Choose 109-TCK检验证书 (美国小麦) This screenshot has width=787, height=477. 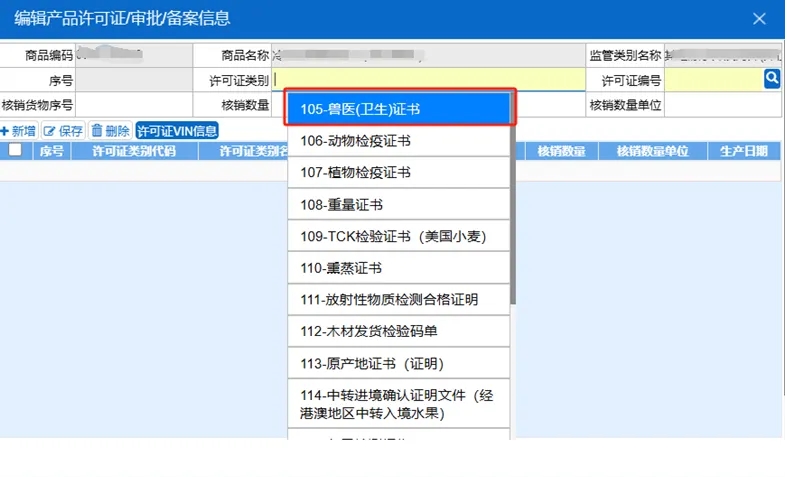(x=398, y=237)
